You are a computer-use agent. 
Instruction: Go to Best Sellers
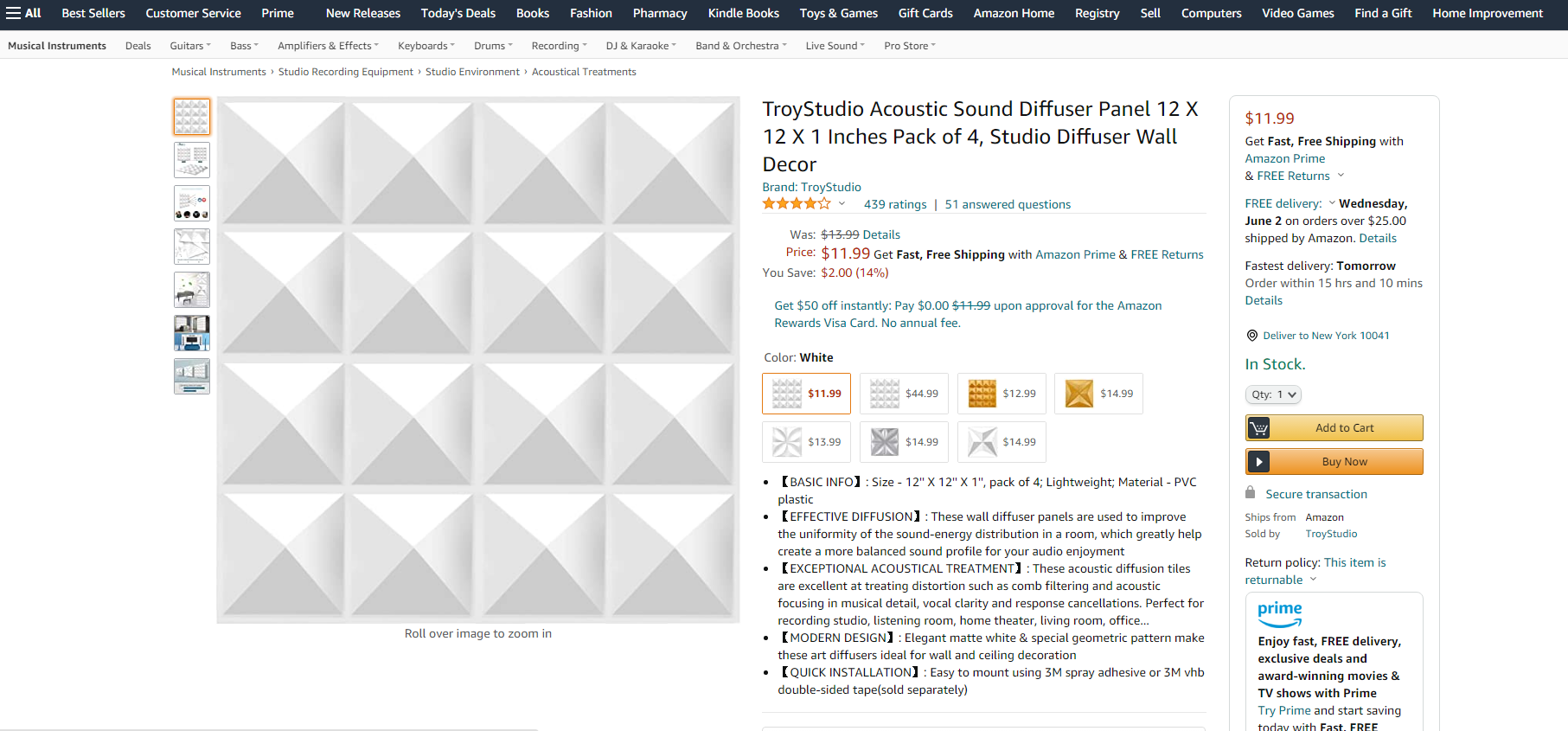point(93,13)
